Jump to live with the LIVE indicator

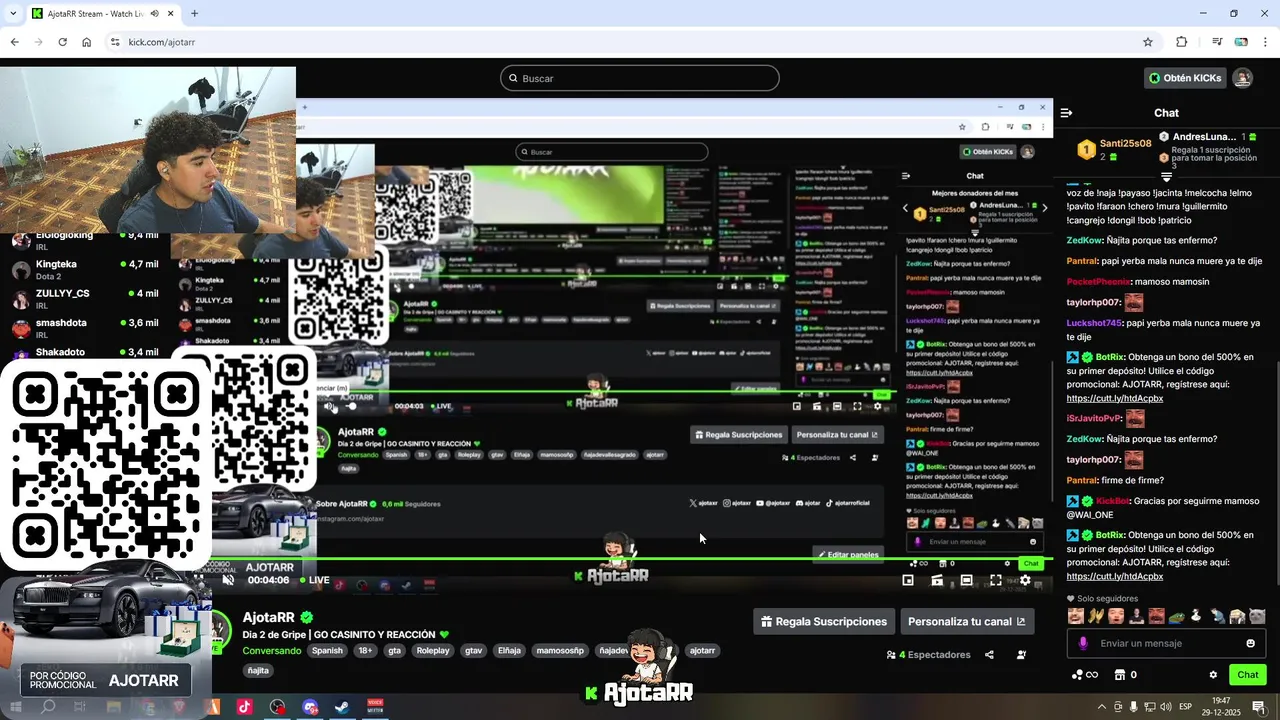314,580
